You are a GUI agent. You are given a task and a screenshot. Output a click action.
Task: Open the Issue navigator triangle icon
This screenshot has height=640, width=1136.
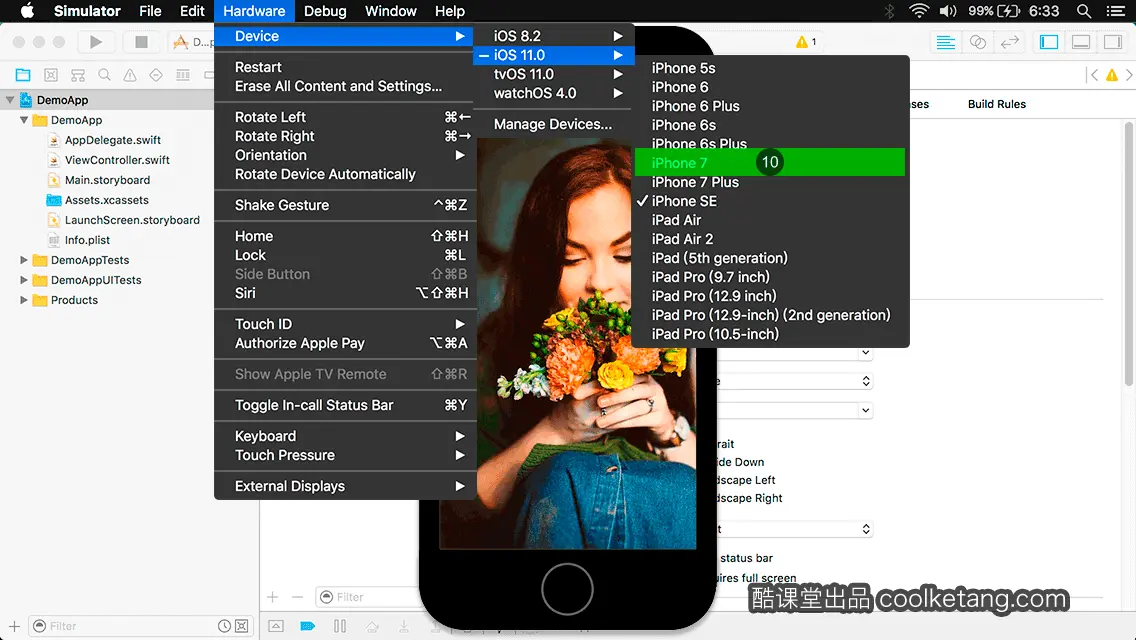coord(130,75)
